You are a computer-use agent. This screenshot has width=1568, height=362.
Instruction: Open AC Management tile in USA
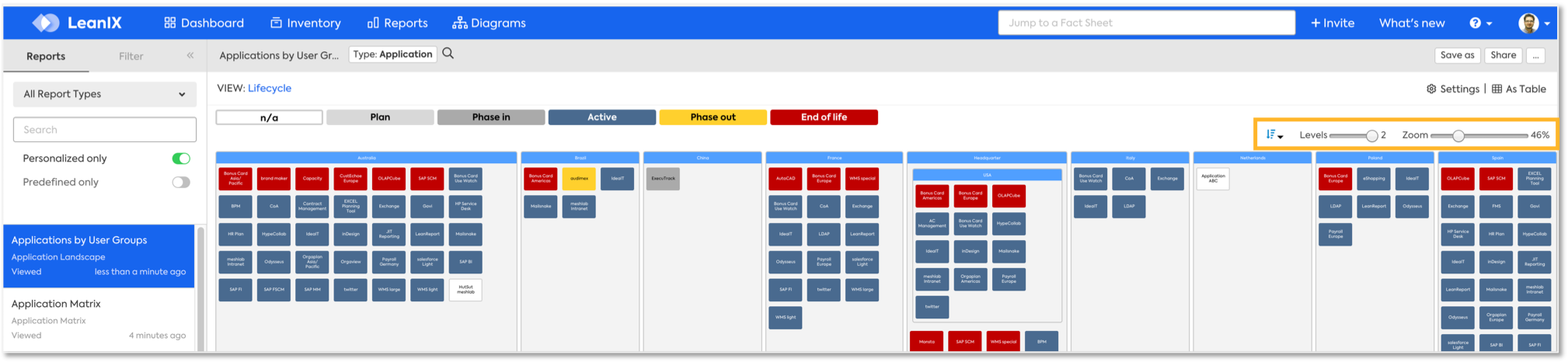click(932, 224)
